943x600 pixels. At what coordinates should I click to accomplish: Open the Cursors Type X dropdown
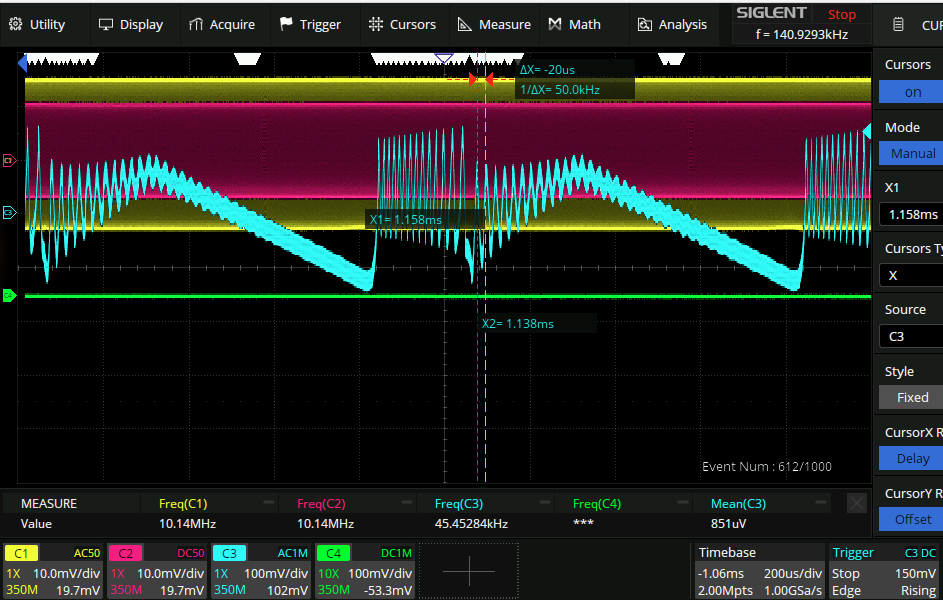(911, 275)
